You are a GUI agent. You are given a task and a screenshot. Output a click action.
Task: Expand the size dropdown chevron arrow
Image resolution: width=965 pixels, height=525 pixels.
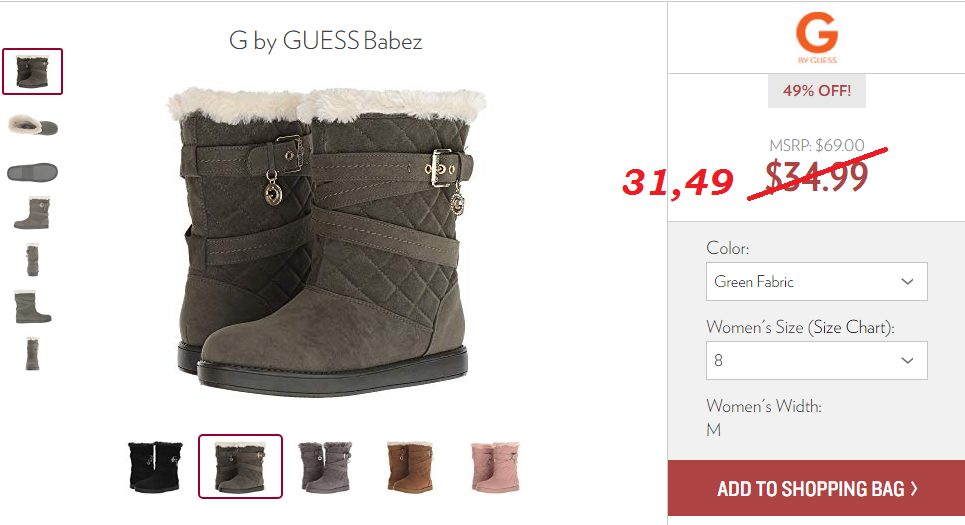coord(907,360)
